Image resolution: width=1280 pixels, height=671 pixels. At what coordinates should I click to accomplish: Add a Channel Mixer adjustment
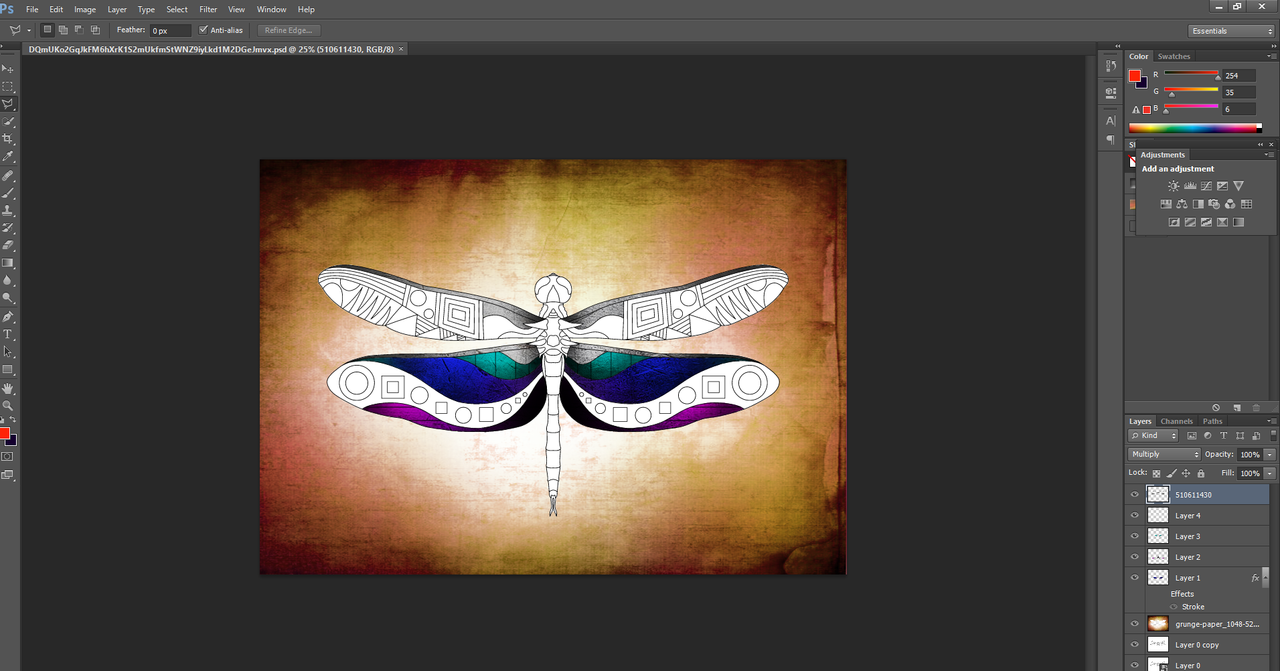tap(1230, 204)
